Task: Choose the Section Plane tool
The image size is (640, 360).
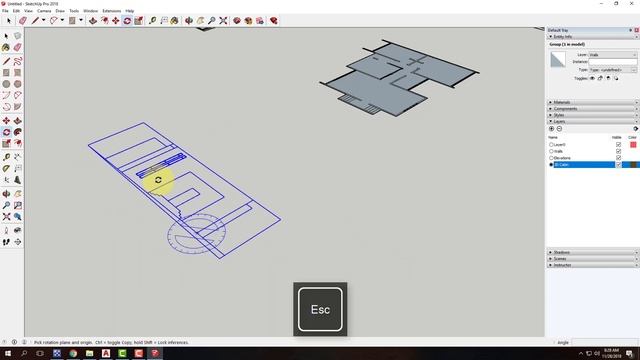Action: 18,242
